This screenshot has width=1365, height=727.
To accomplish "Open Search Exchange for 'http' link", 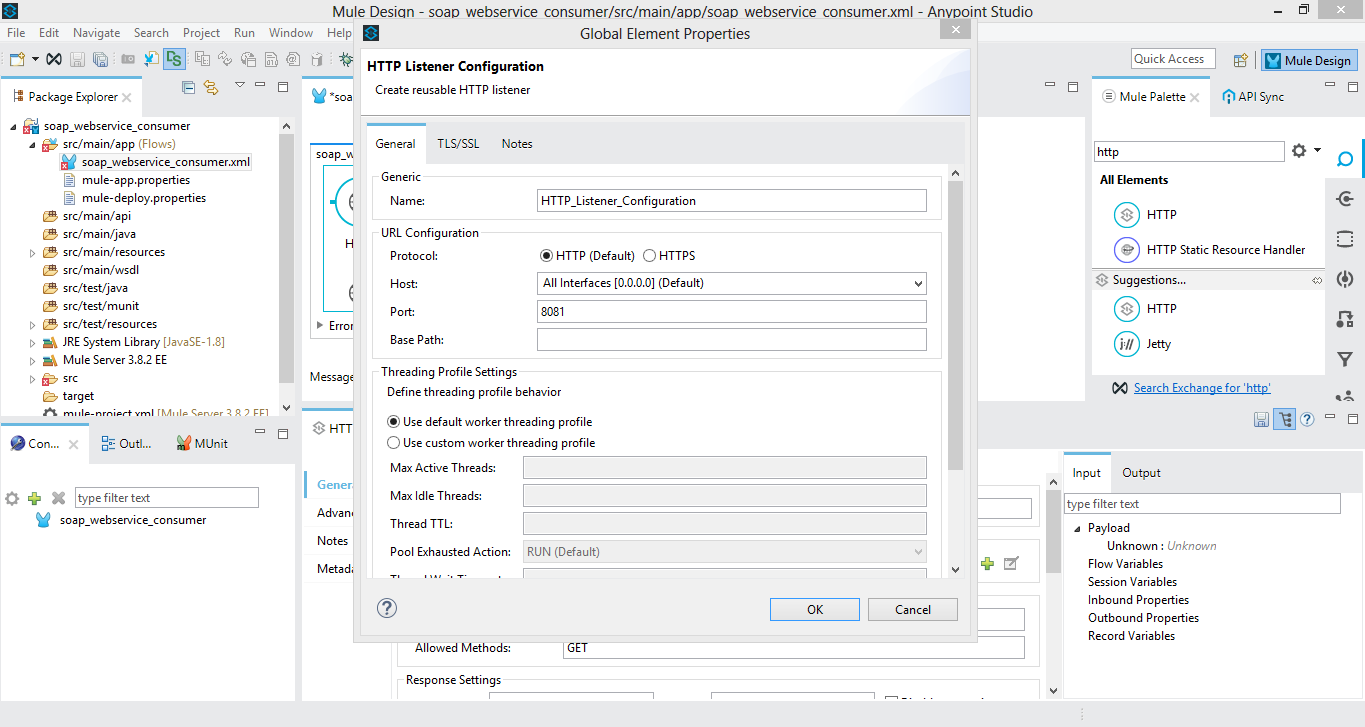I will [1201, 388].
